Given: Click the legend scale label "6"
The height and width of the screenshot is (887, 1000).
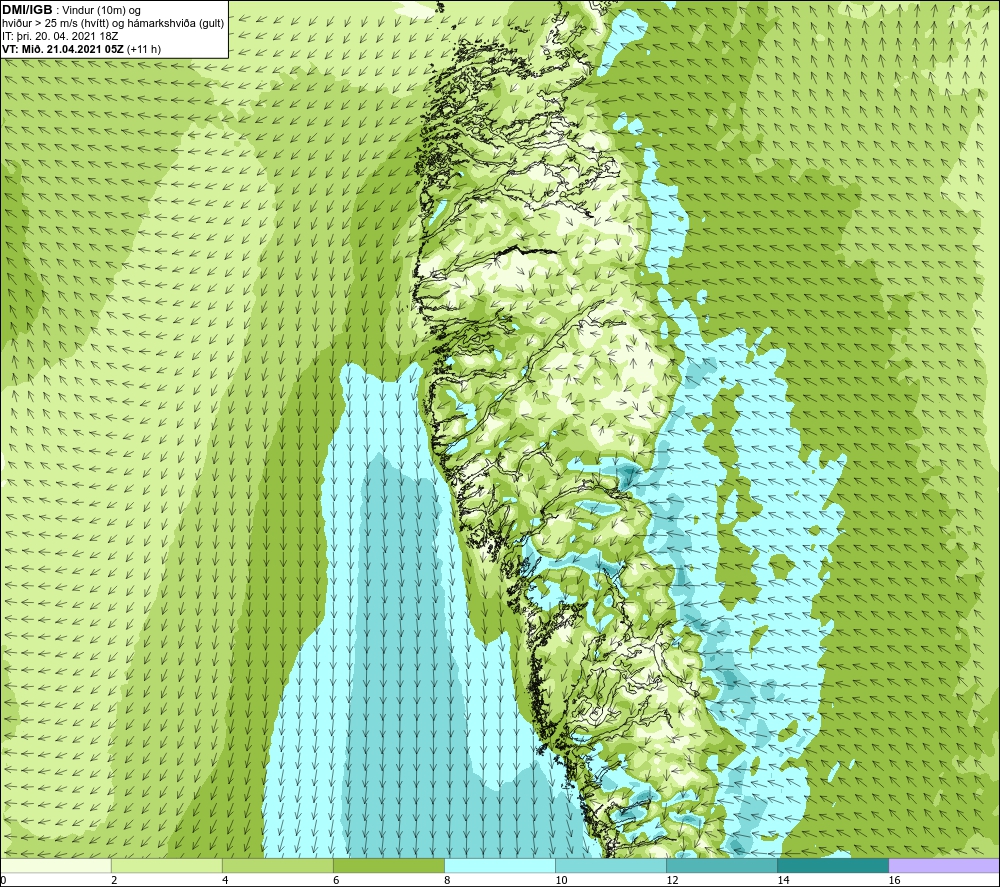Looking at the screenshot, I should pos(336,881).
